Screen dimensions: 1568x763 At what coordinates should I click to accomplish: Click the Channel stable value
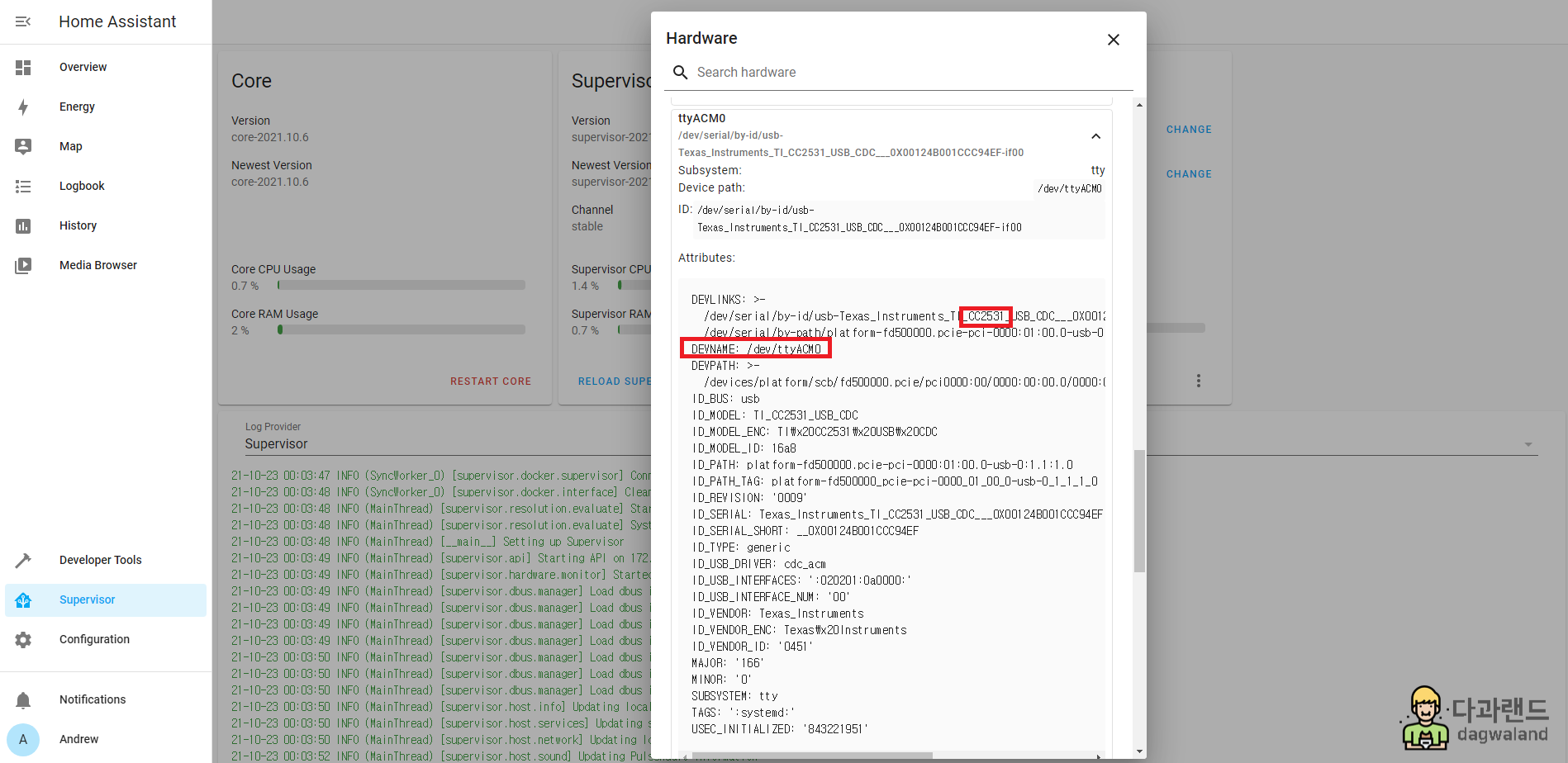coord(587,227)
